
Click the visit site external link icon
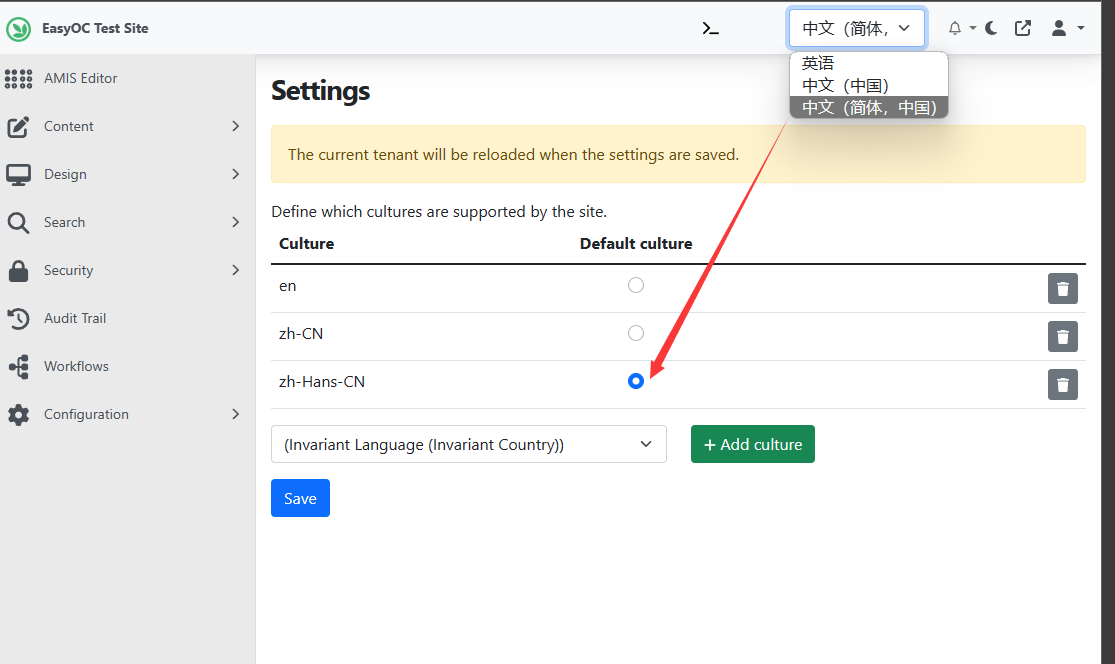1022,28
